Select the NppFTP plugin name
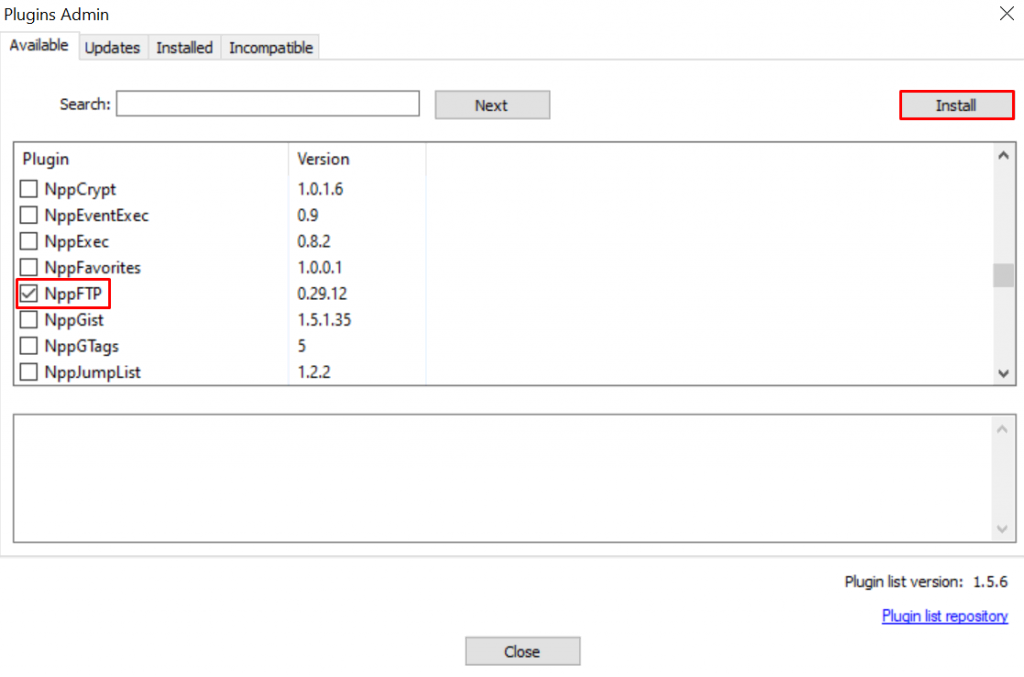The height and width of the screenshot is (677, 1024). click(x=73, y=294)
